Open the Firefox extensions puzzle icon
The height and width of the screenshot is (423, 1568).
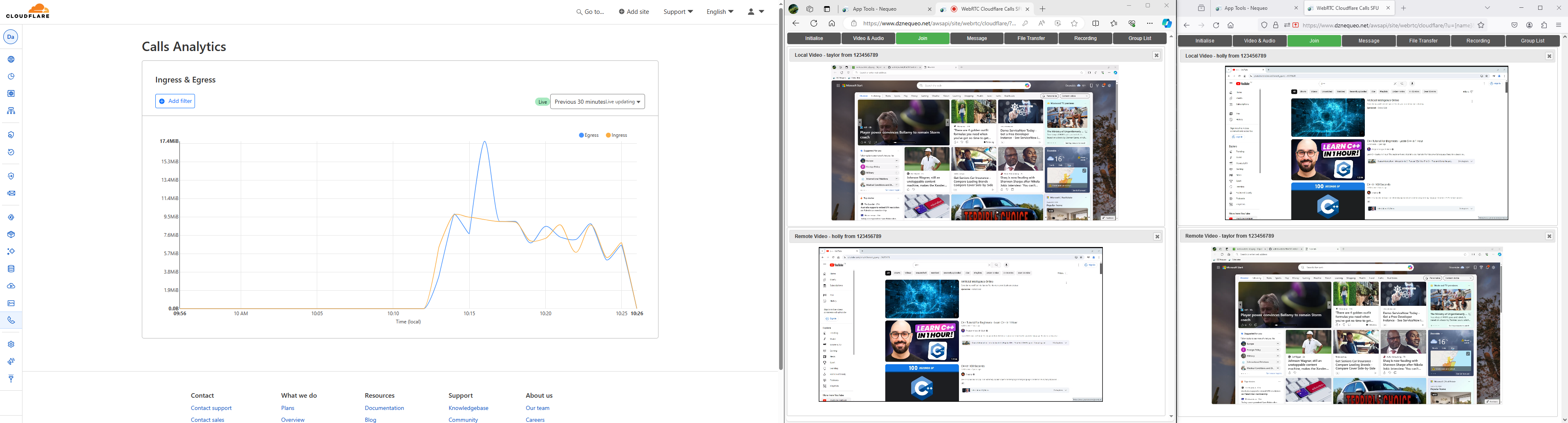[1544, 26]
